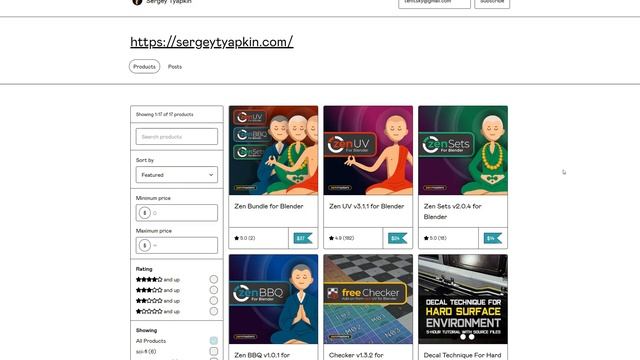
Task: Open the Hard Surface Environment decal thumbnail
Action: 463,299
